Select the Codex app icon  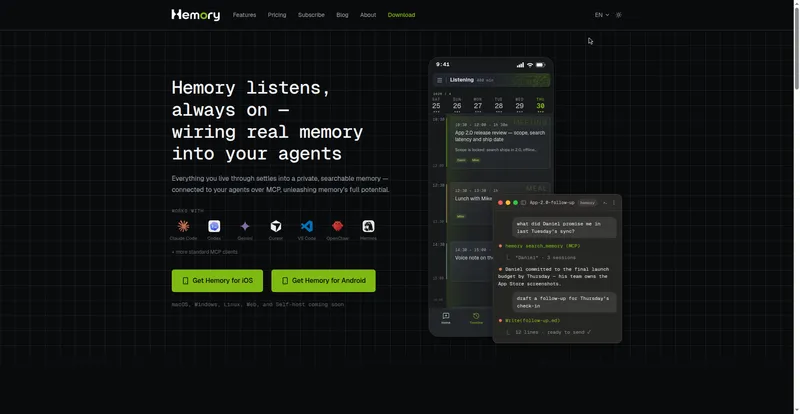point(214,226)
